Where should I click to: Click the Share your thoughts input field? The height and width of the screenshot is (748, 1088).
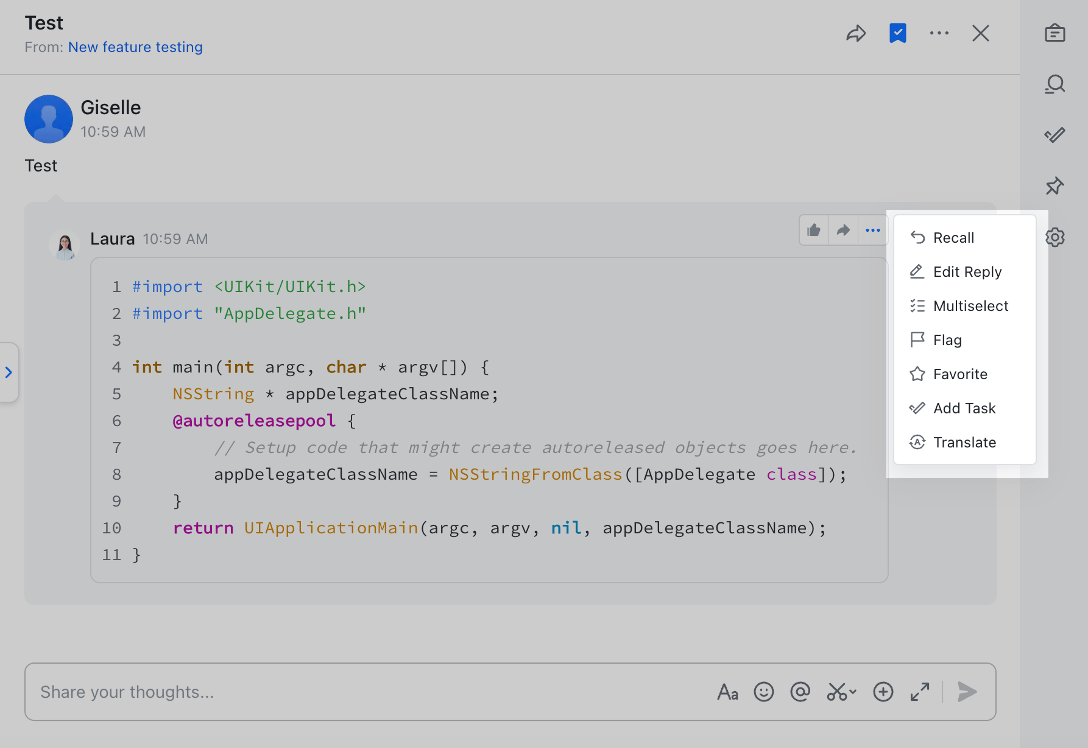(300, 691)
